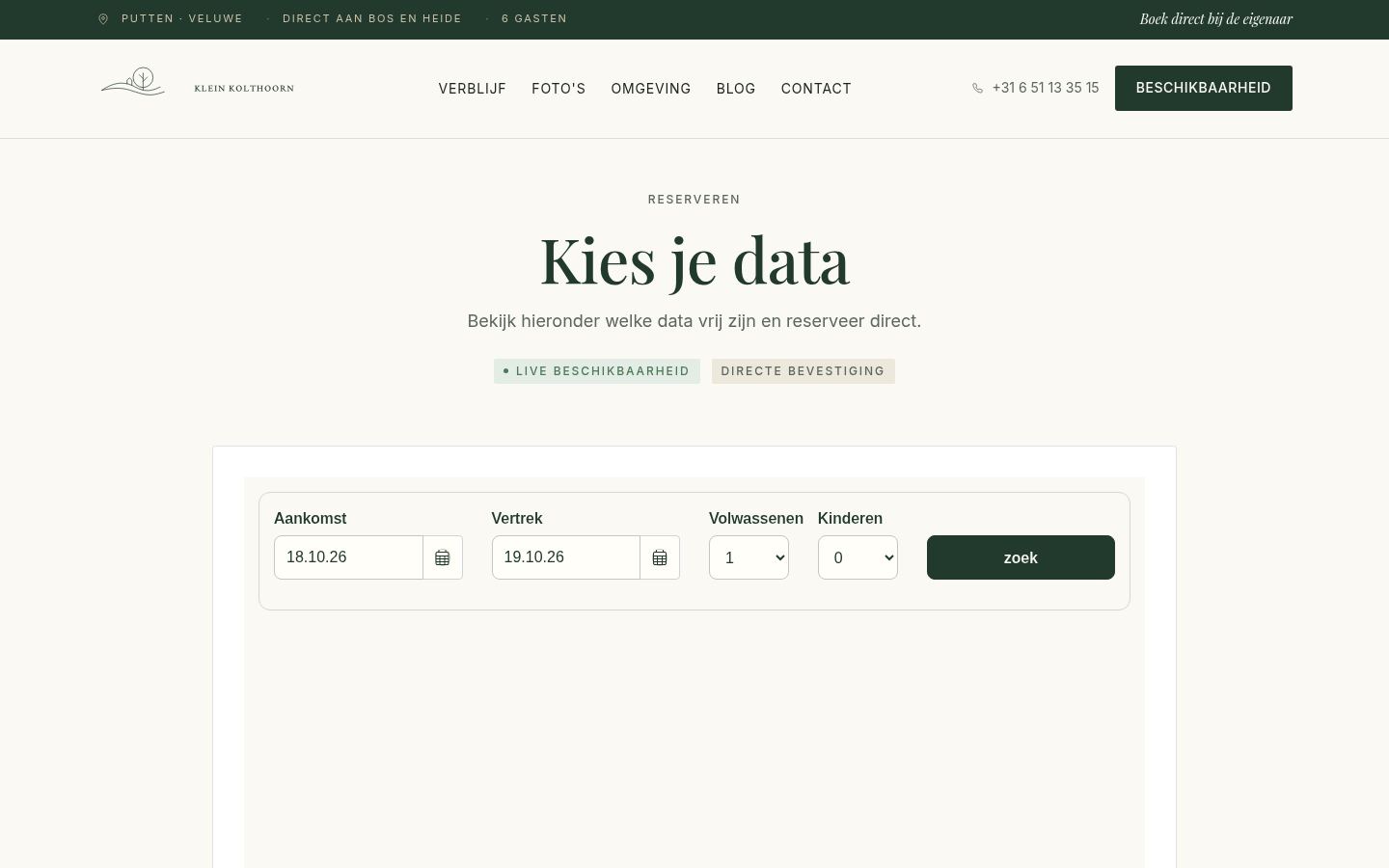Focus the Aankomst date field
This screenshot has height=868, width=1389.
348,557
